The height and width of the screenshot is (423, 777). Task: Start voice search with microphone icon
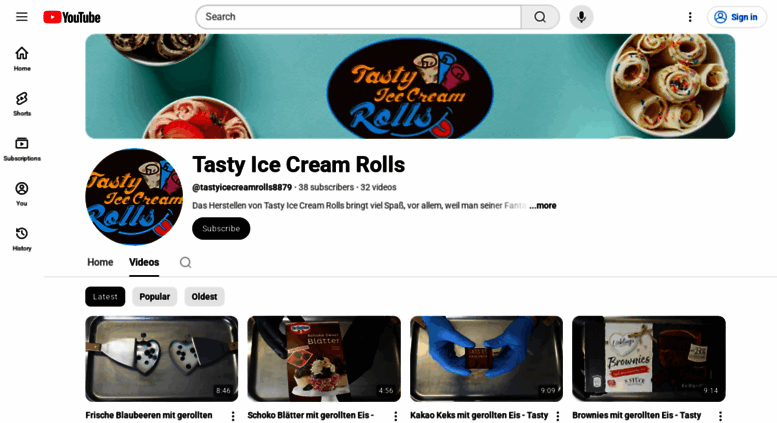click(x=581, y=17)
